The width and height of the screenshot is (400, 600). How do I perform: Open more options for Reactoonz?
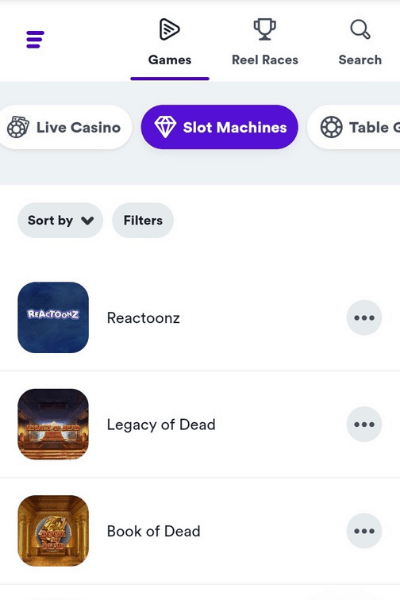point(364,318)
